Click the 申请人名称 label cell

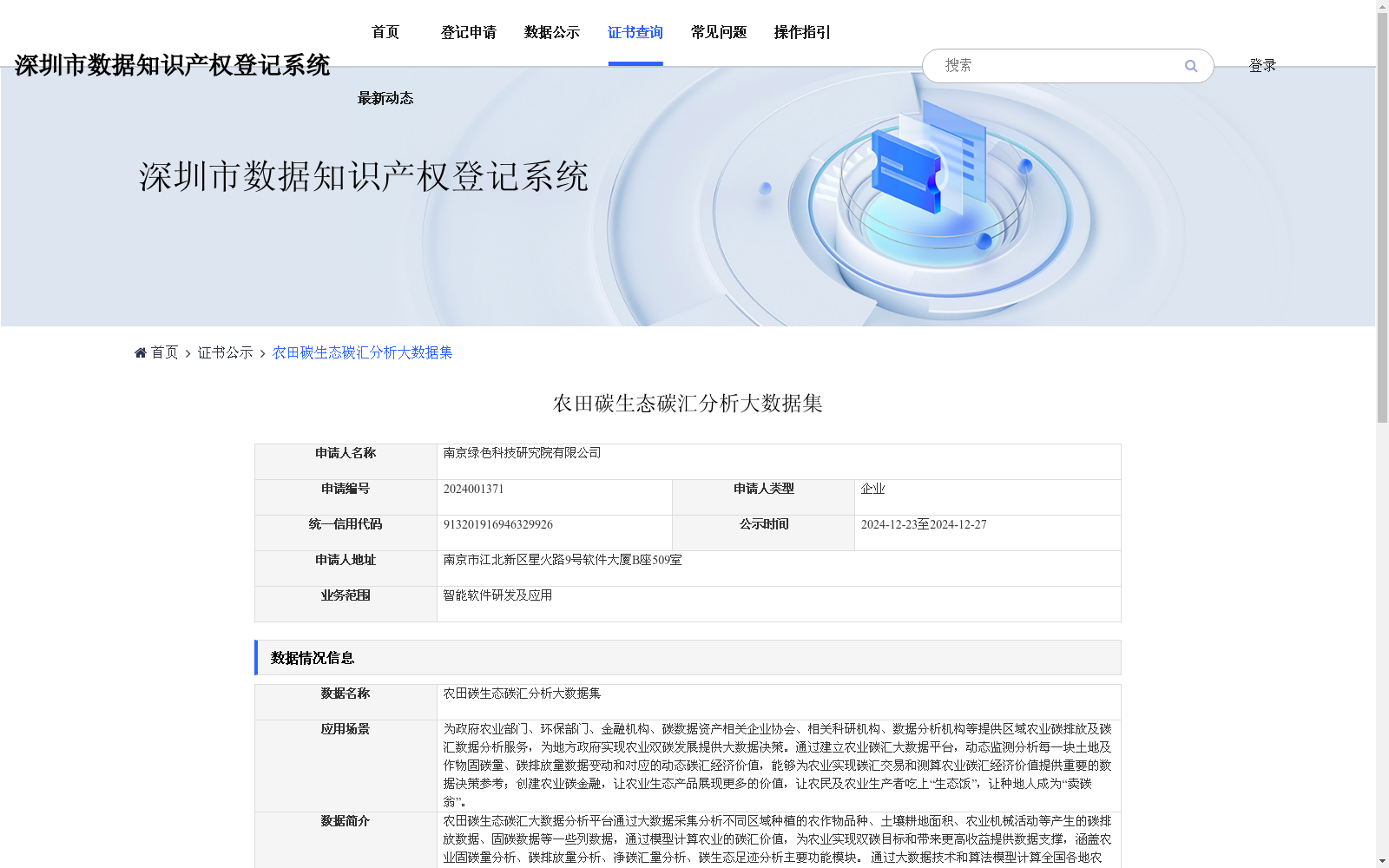pos(346,462)
